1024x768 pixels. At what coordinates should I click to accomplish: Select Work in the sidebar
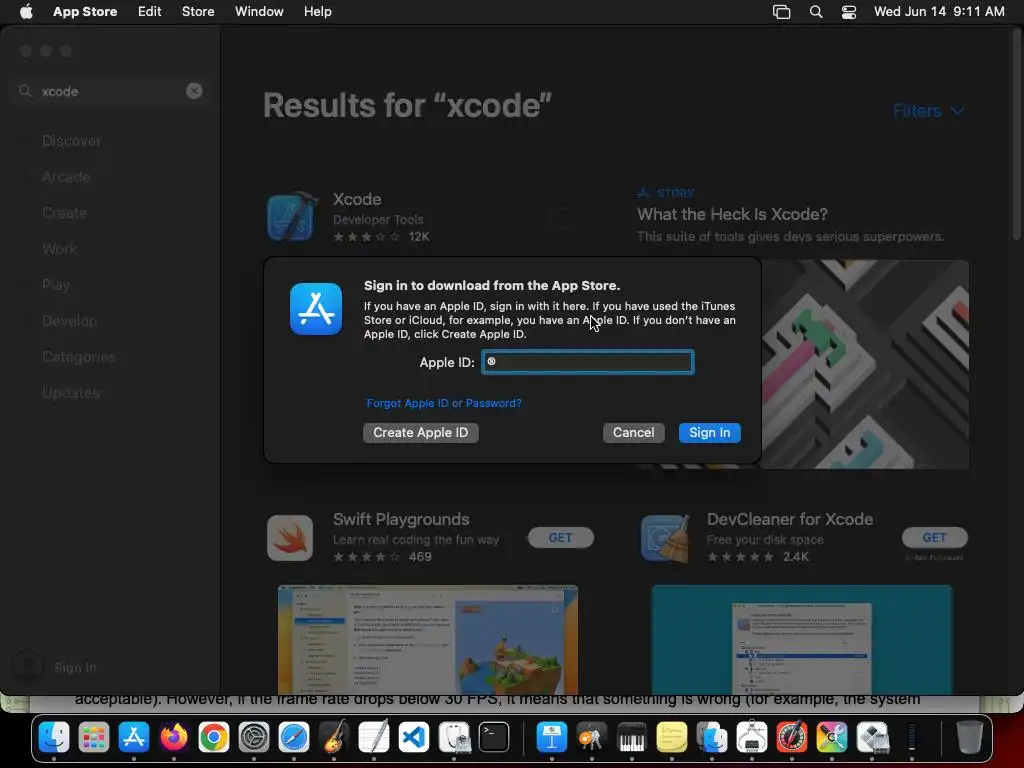[59, 249]
